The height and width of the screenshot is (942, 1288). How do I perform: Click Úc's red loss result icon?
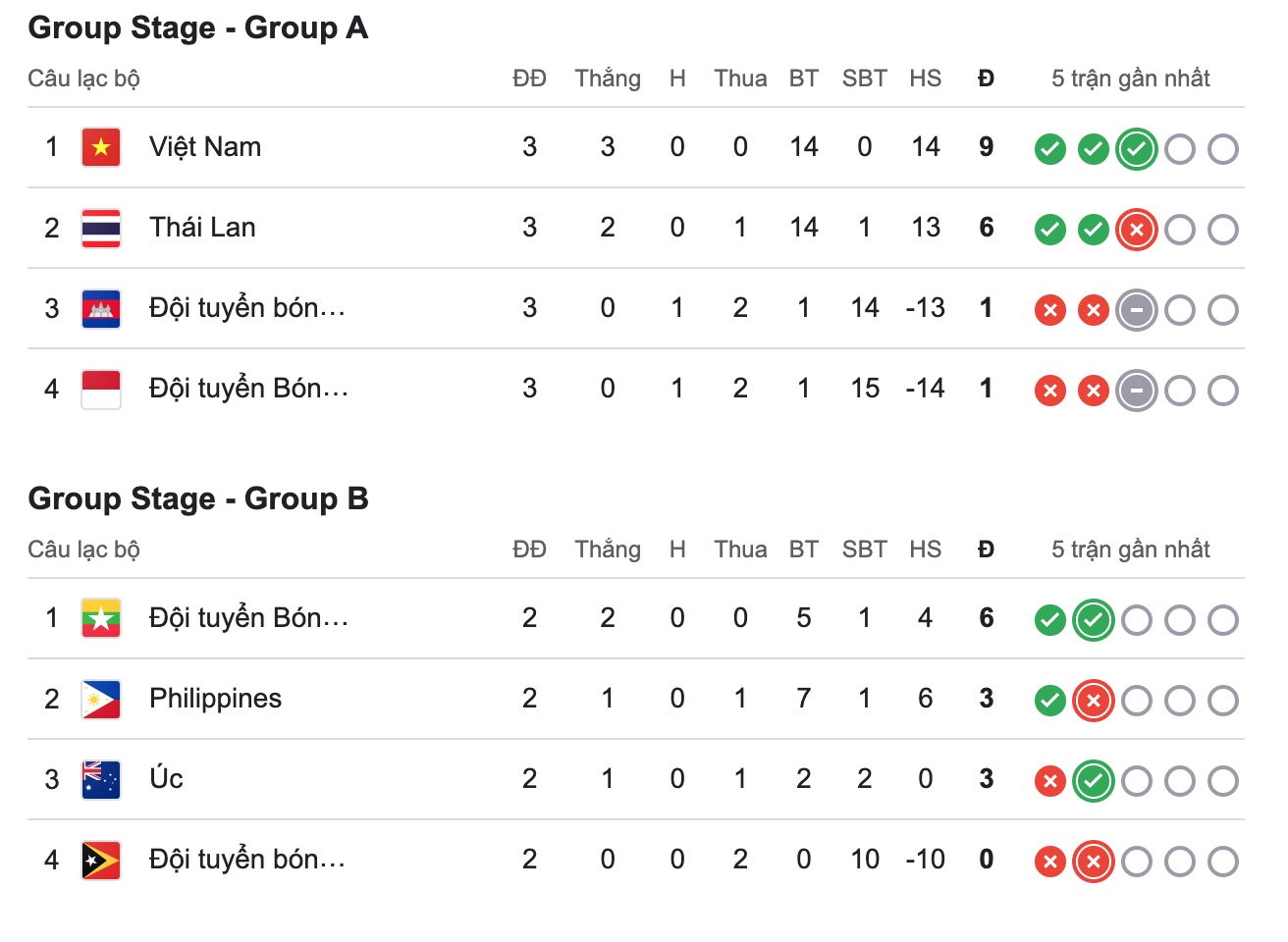tap(1049, 782)
